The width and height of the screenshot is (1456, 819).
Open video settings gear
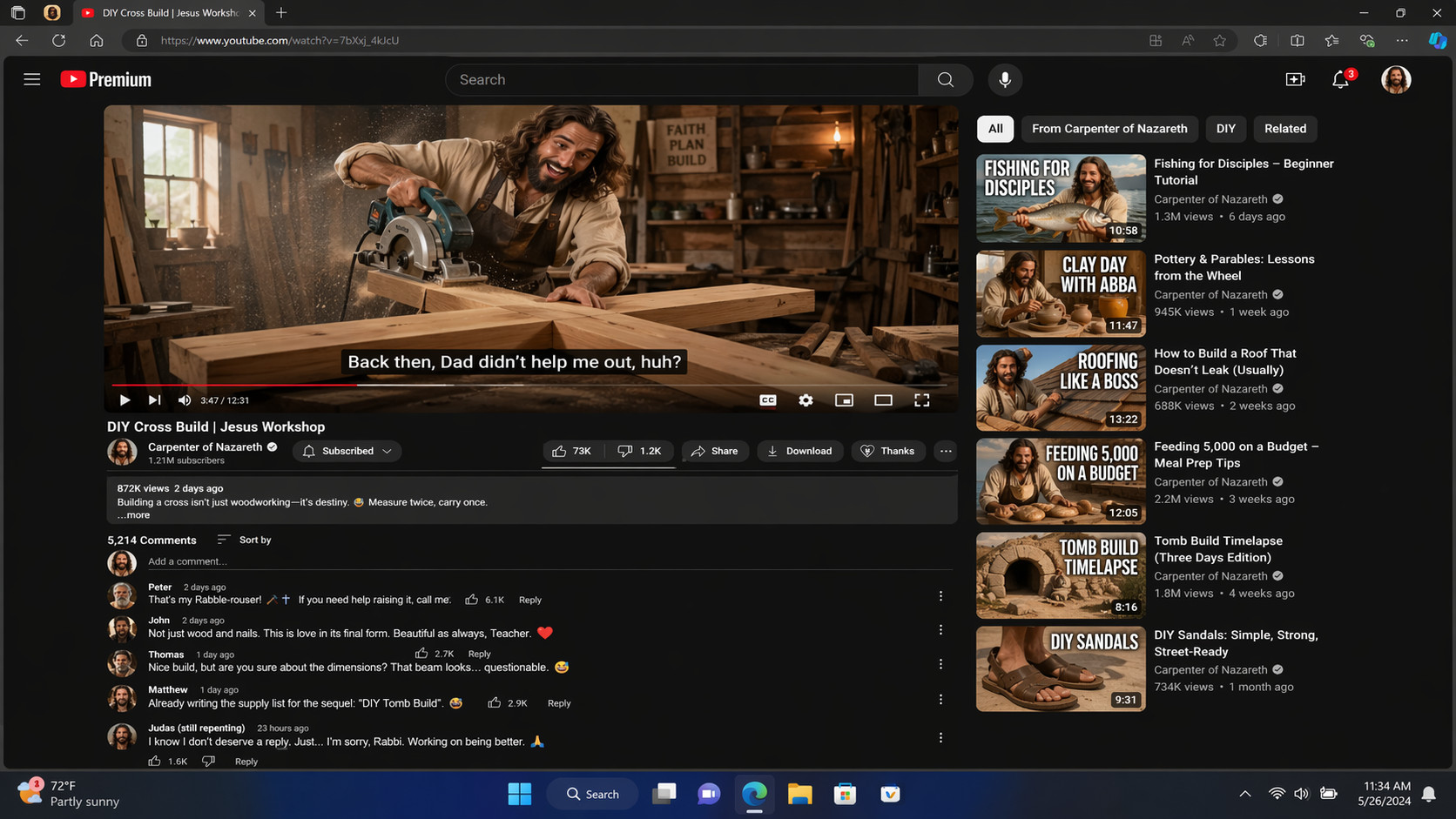[806, 400]
